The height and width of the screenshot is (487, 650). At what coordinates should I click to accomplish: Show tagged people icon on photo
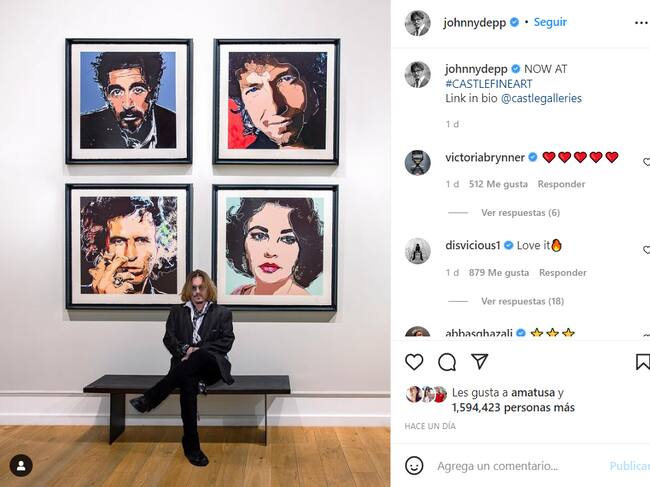(21, 465)
